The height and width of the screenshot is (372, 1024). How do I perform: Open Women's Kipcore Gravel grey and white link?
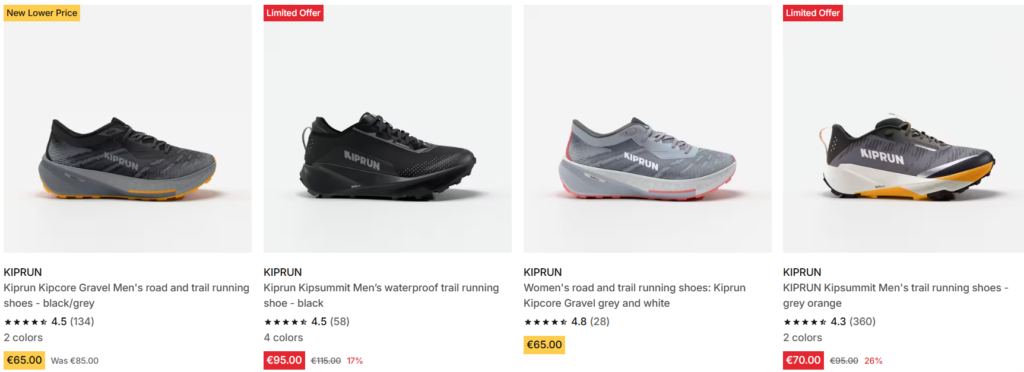tap(634, 296)
